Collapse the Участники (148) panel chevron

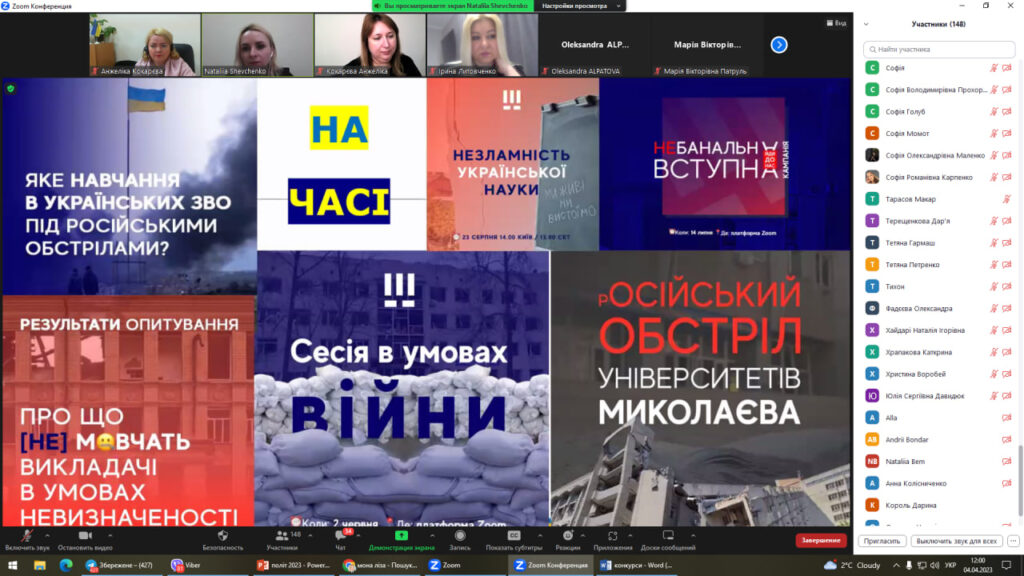(866, 24)
